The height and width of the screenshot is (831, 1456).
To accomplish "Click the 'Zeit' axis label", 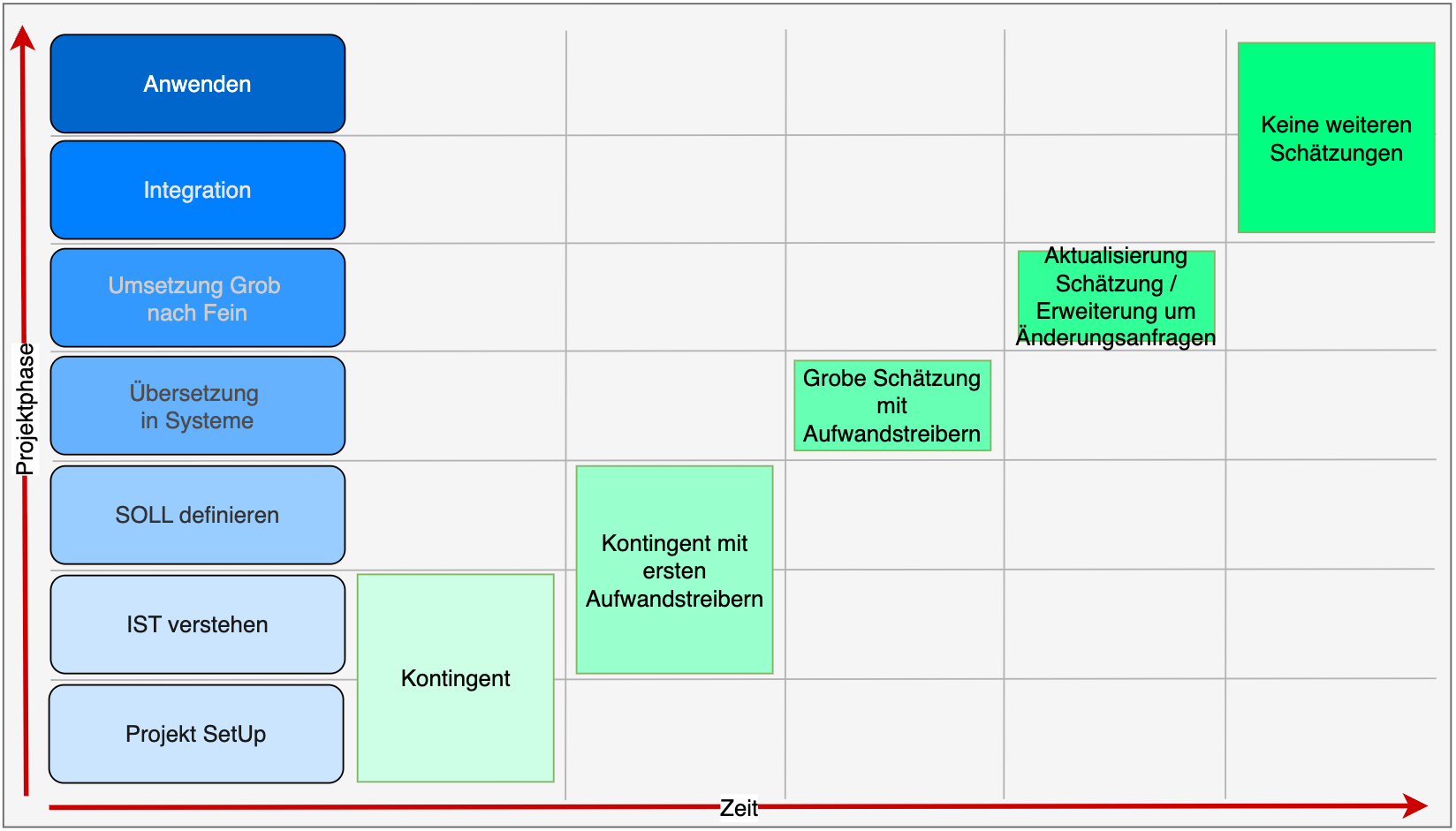I will [x=739, y=808].
